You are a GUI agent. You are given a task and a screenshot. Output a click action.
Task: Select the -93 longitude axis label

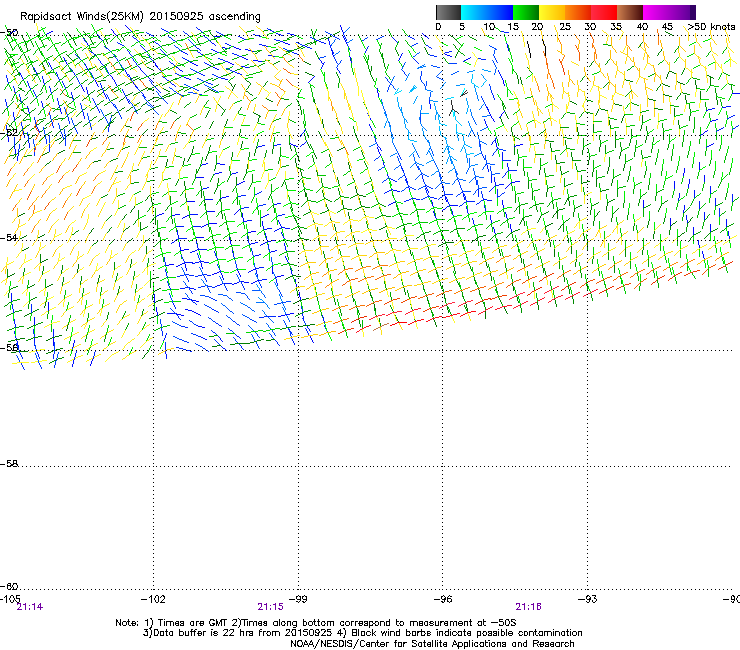588,599
